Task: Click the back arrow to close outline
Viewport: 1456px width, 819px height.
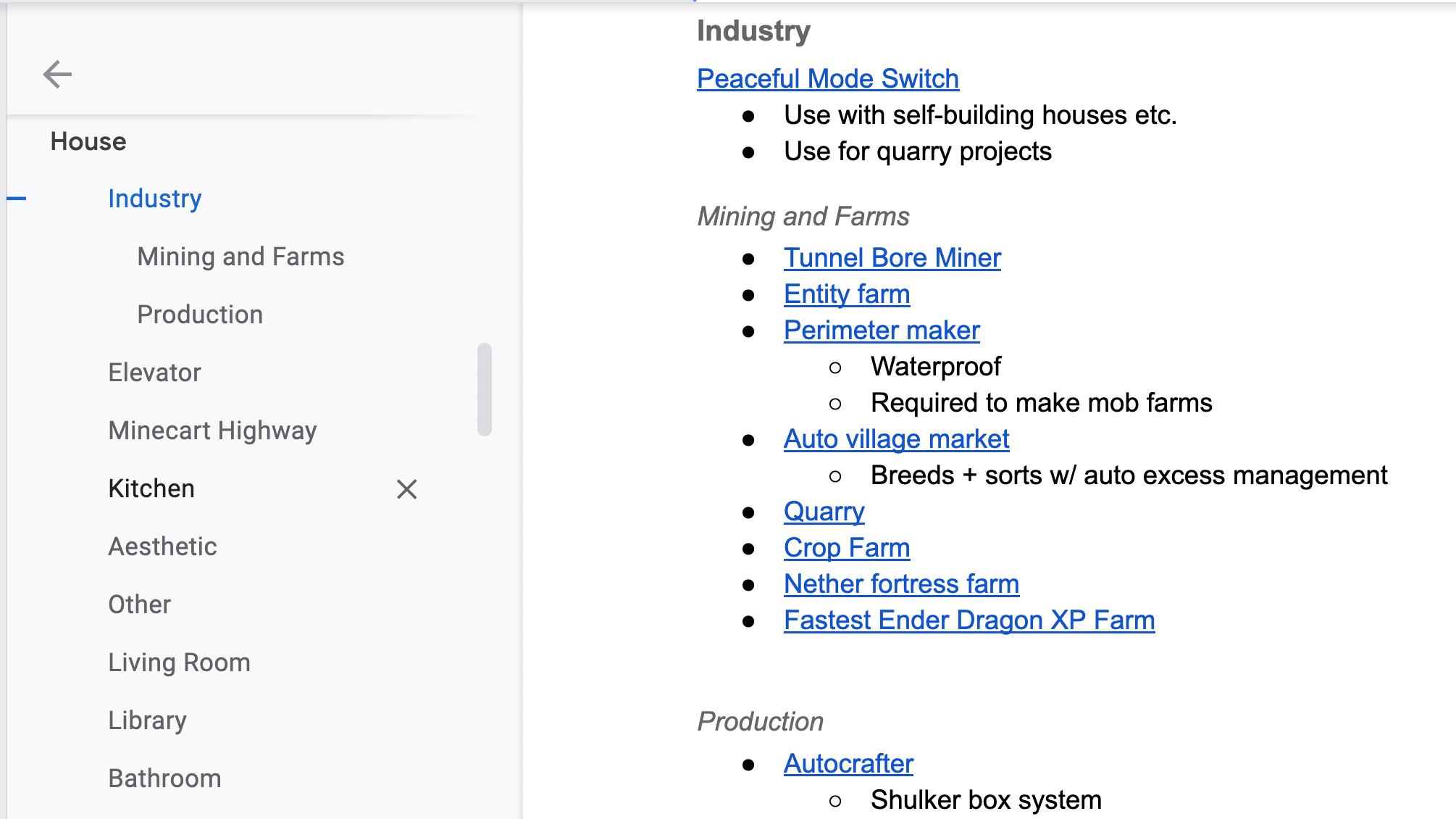Action: [x=57, y=74]
